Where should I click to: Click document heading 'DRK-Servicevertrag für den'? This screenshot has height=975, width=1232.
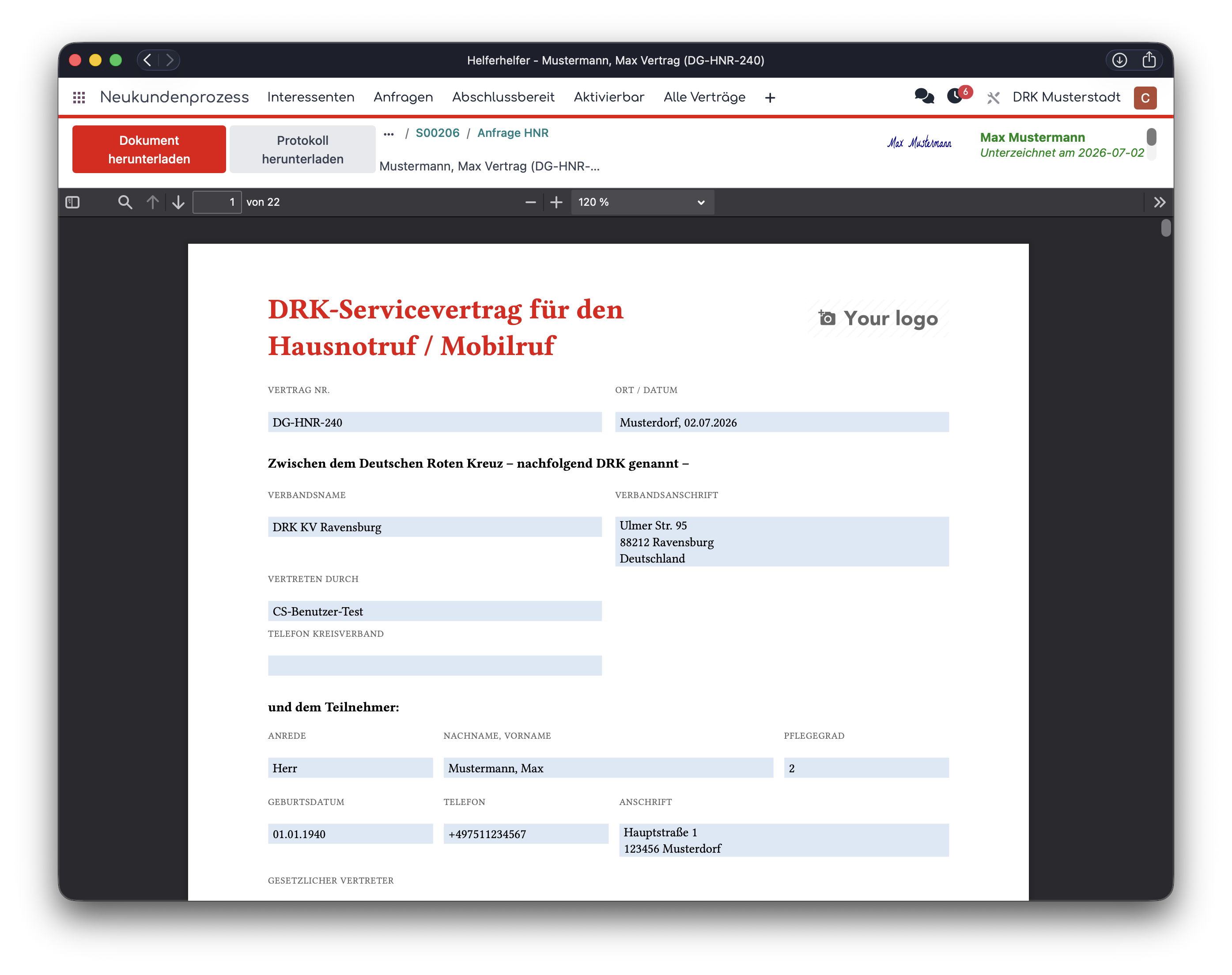click(445, 310)
